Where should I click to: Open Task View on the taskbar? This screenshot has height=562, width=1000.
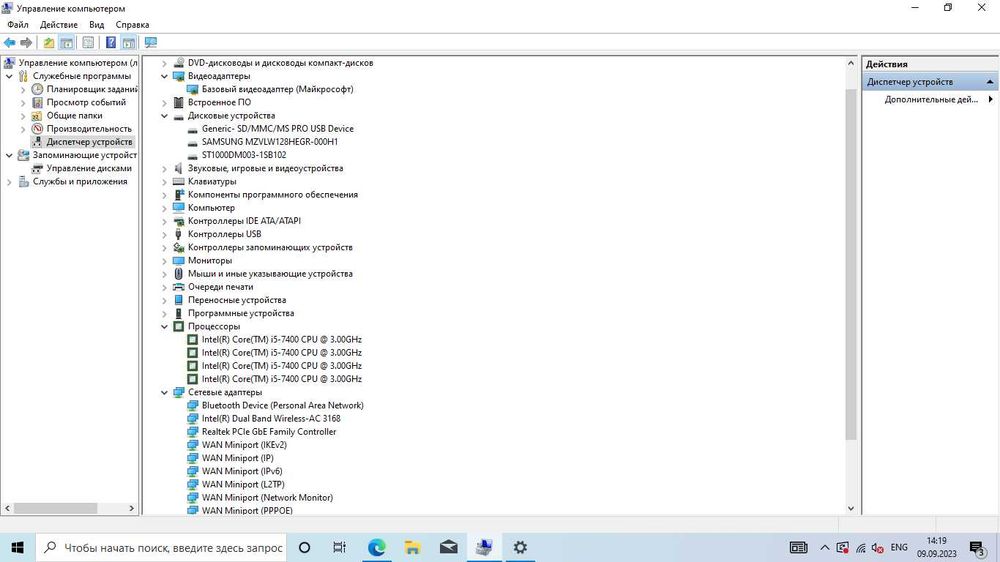pyautogui.click(x=339, y=547)
